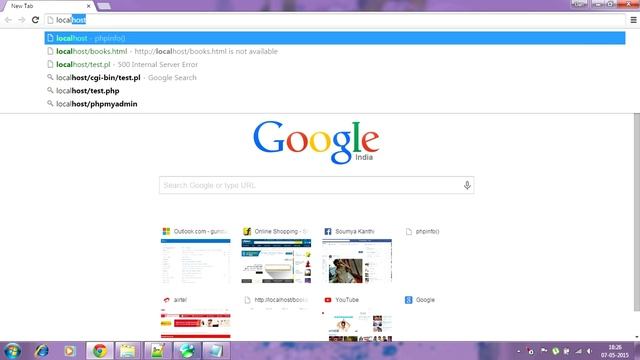This screenshot has width=640, height=360.
Task: Click the Facebook favicon on Soumya Kanthi tile
Action: [327, 231]
